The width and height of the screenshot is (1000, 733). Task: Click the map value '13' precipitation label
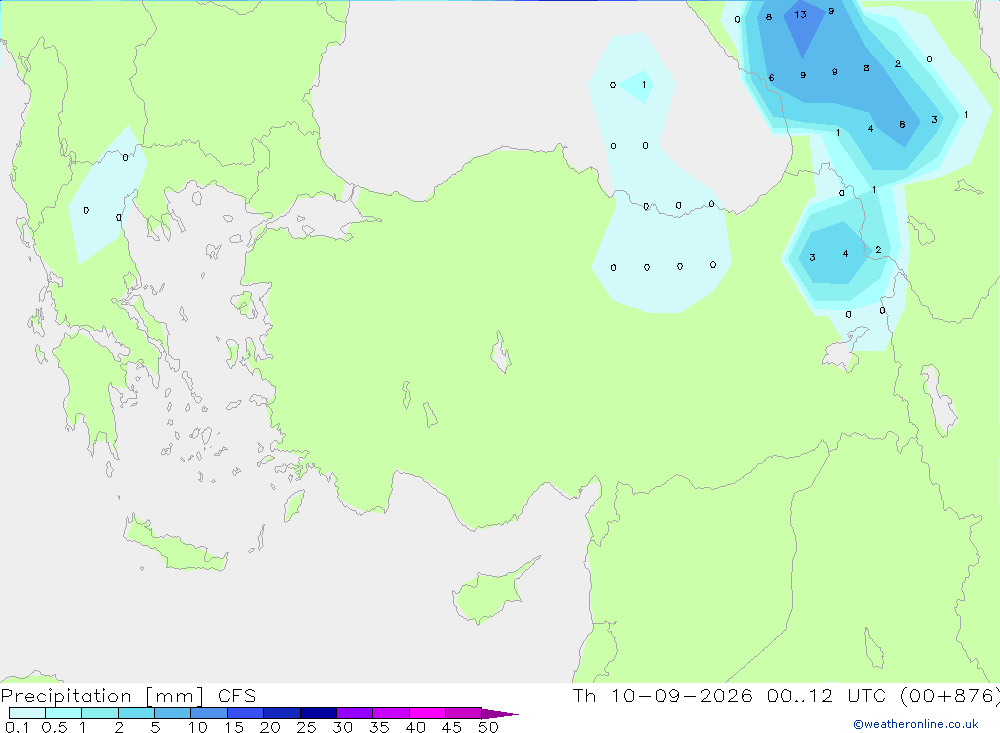click(800, 14)
